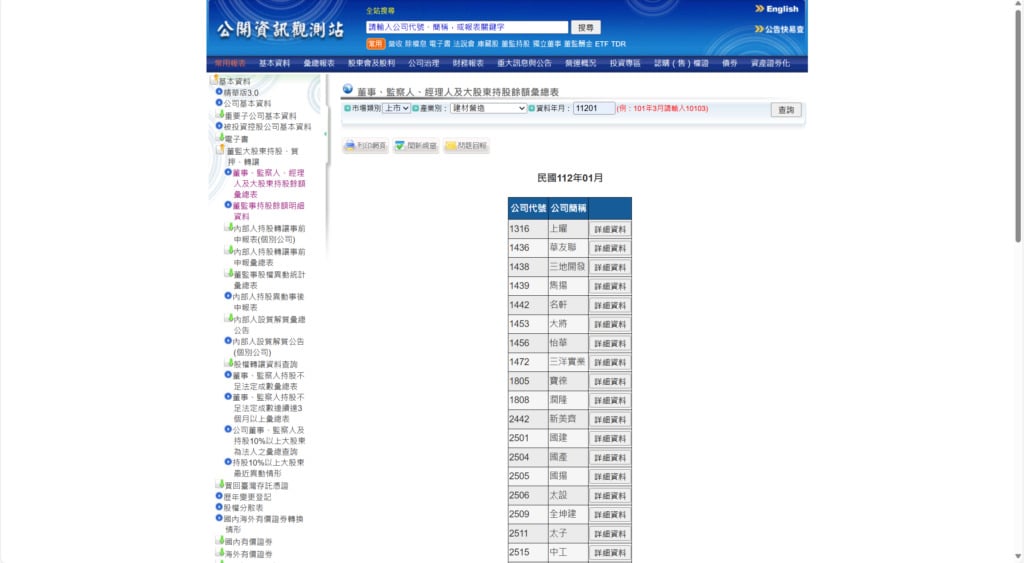Click the TDR quick link
This screenshot has height=563, width=1024.
618,44
